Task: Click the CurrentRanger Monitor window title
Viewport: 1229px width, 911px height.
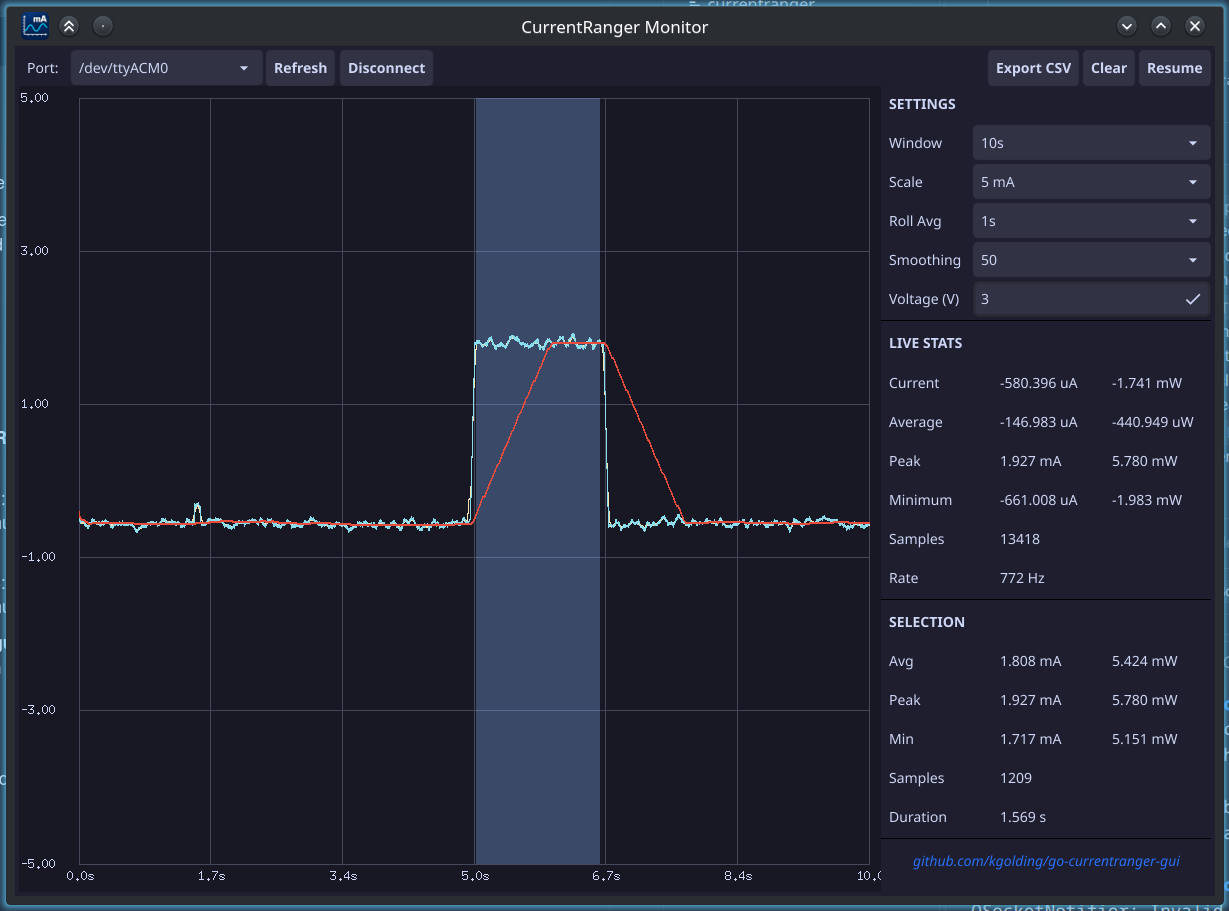Action: point(614,27)
